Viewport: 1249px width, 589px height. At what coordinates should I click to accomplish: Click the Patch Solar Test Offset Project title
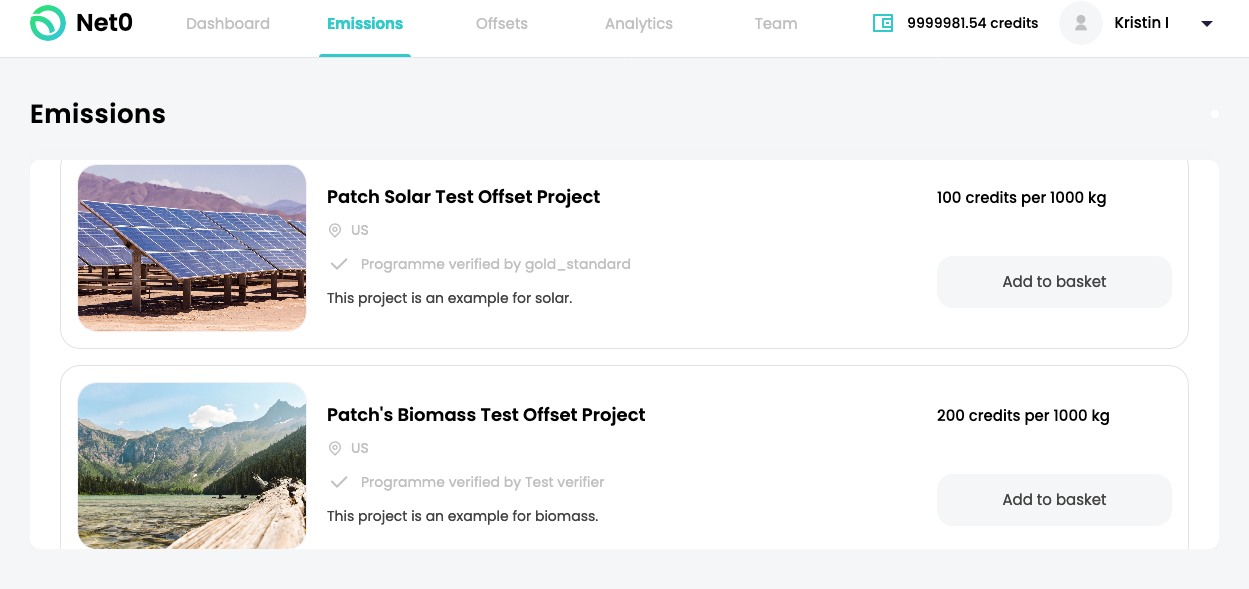coord(463,197)
